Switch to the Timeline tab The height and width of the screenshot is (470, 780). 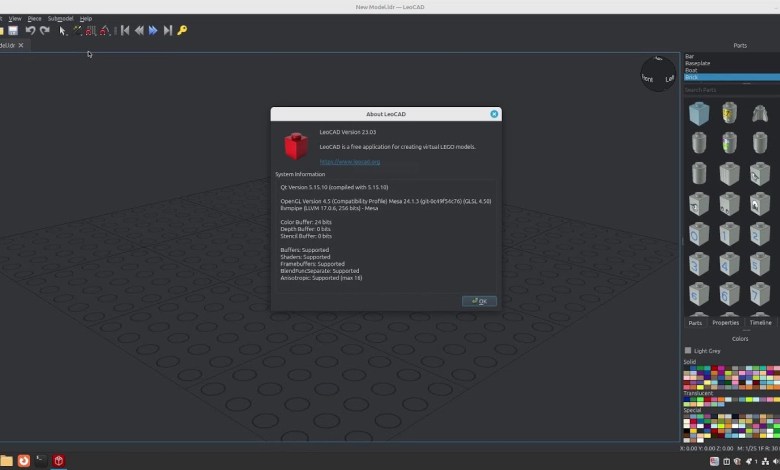pyautogui.click(x=760, y=323)
